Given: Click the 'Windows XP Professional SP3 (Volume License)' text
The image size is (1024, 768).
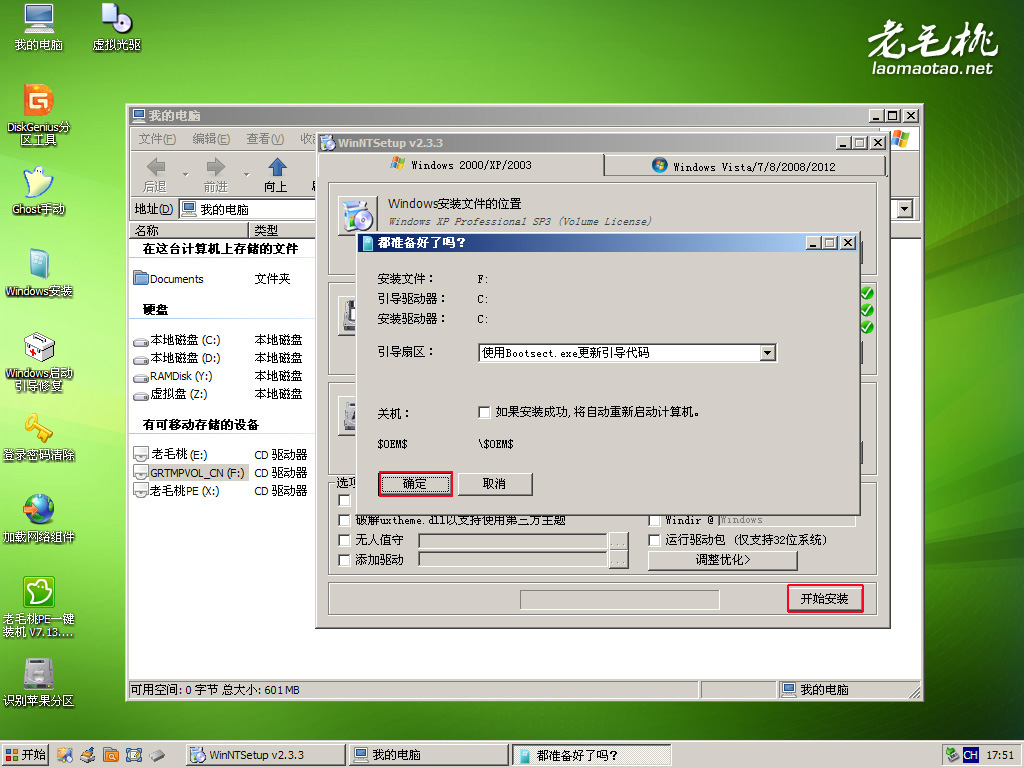Looking at the screenshot, I should tap(520, 222).
